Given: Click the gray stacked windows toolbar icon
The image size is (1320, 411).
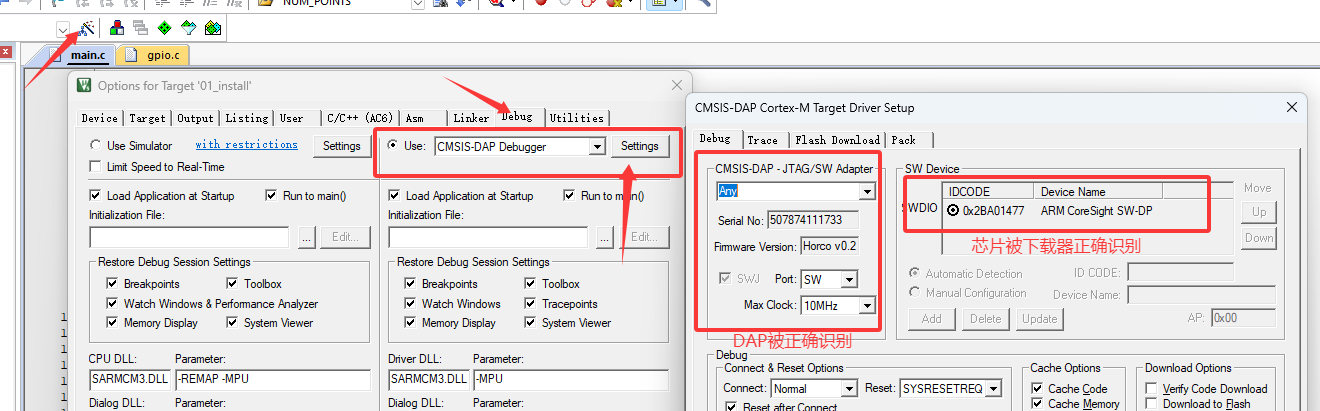Looking at the screenshot, I should pyautogui.click(x=141, y=28).
